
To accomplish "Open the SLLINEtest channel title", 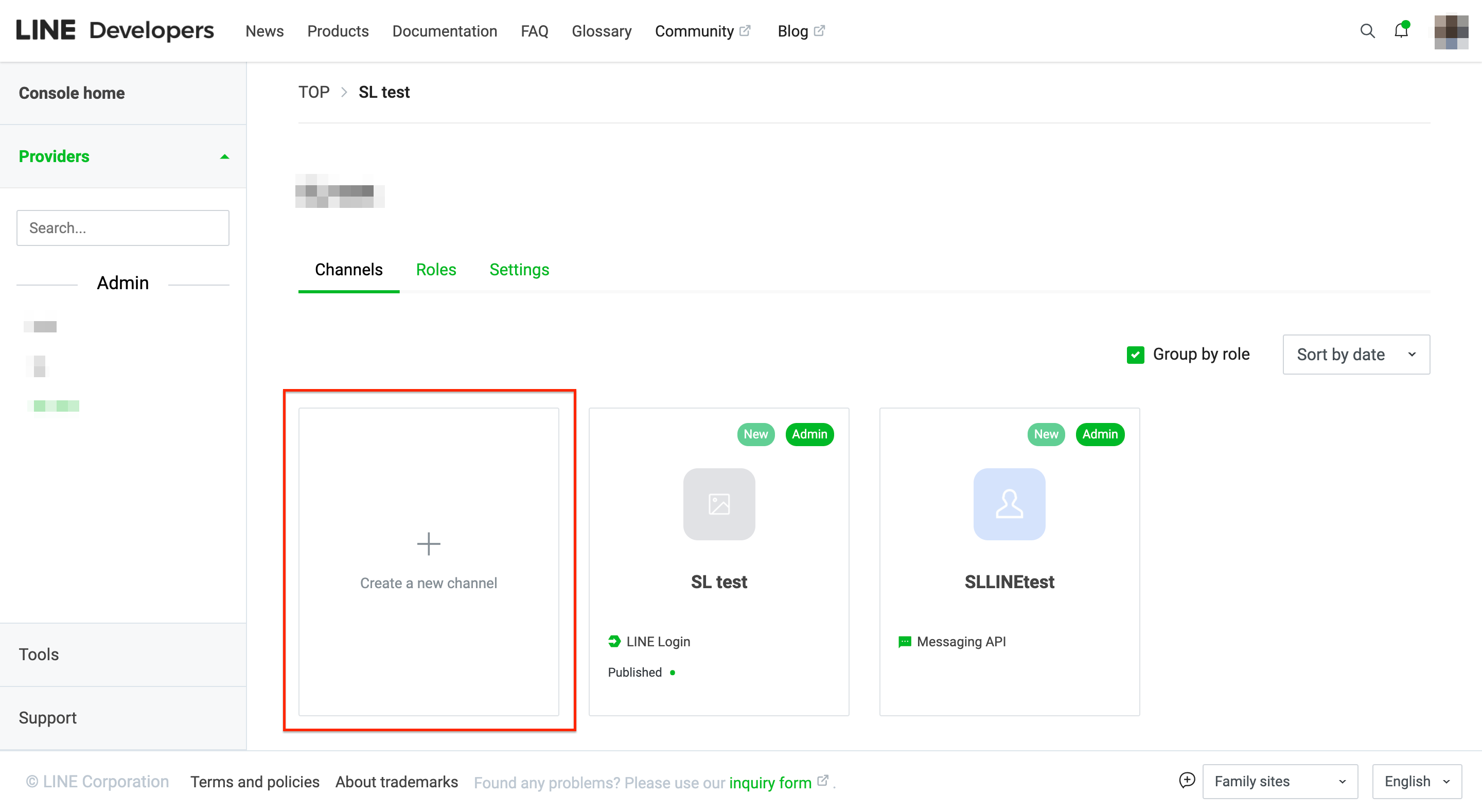I will 1010,582.
